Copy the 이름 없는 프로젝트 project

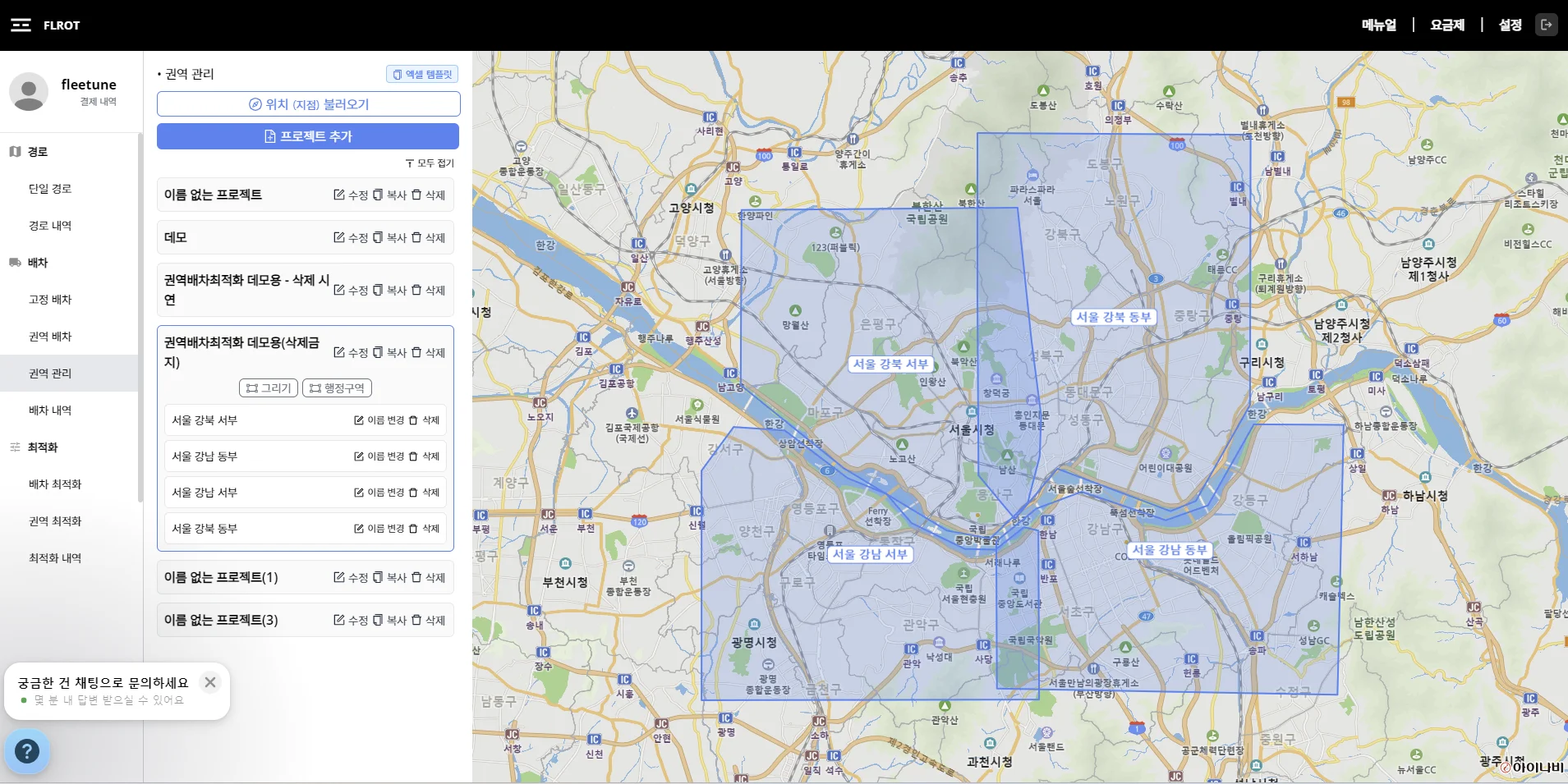389,195
